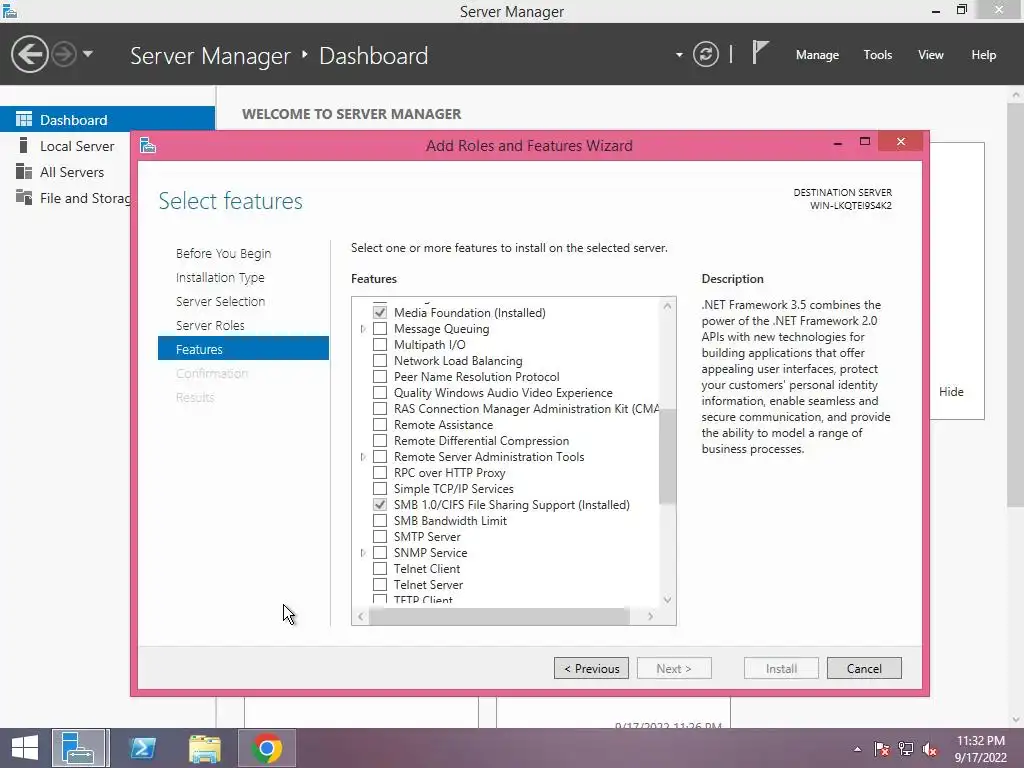This screenshot has width=1024, height=768.
Task: Check the Multipath I/O checkbox
Action: coord(379,345)
